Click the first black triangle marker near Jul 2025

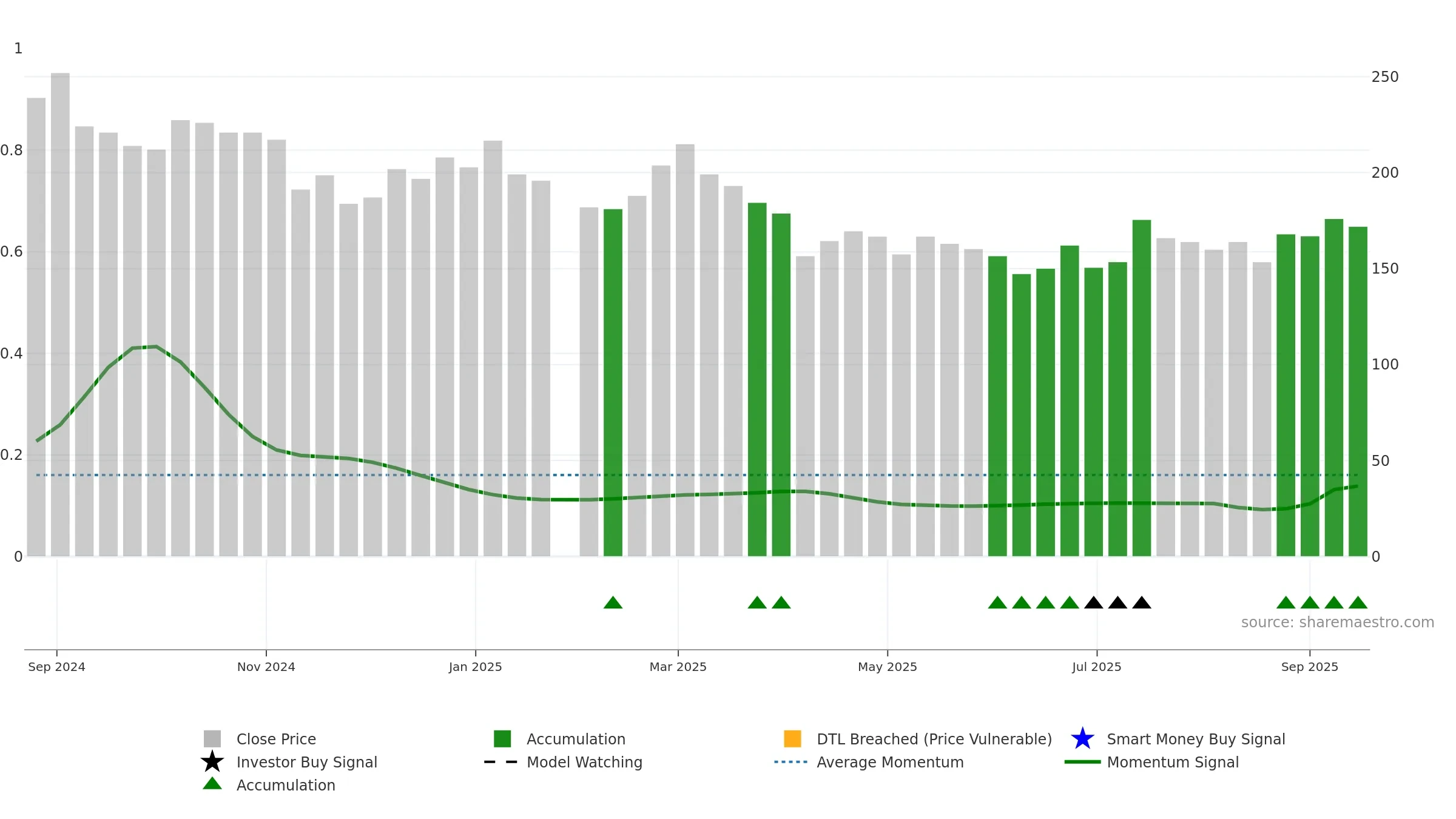click(1093, 602)
